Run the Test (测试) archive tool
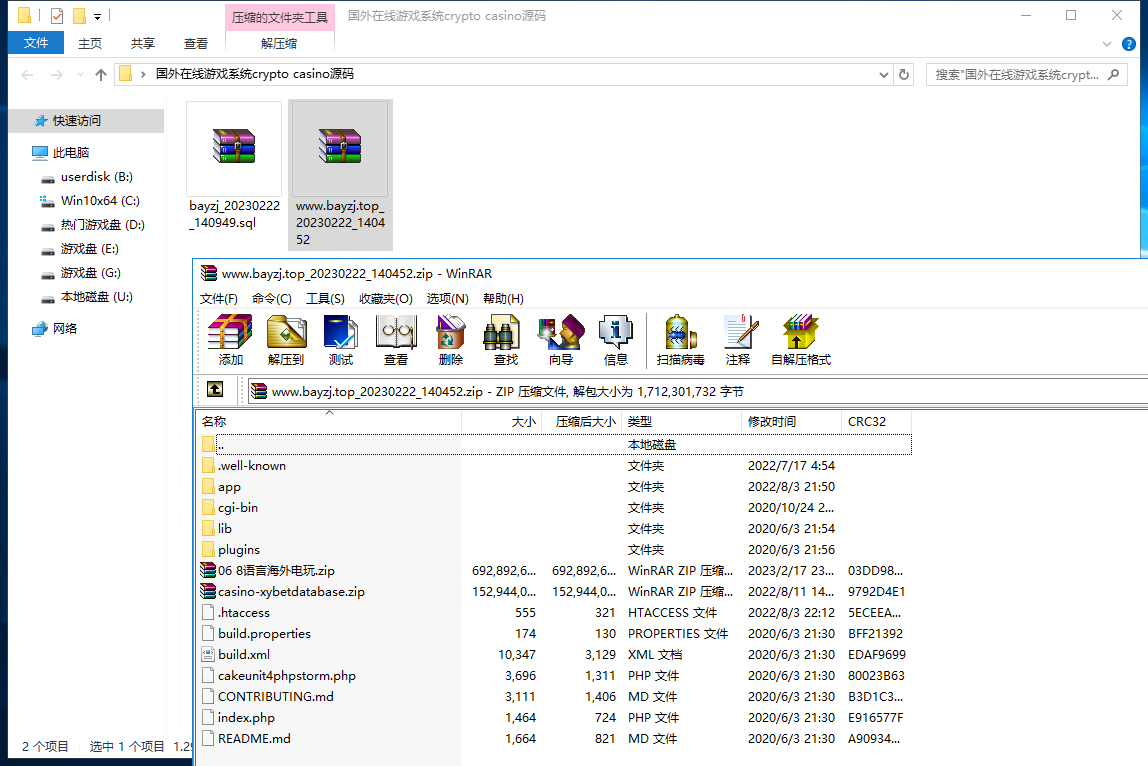Image resolution: width=1148 pixels, height=766 pixels. pos(340,339)
